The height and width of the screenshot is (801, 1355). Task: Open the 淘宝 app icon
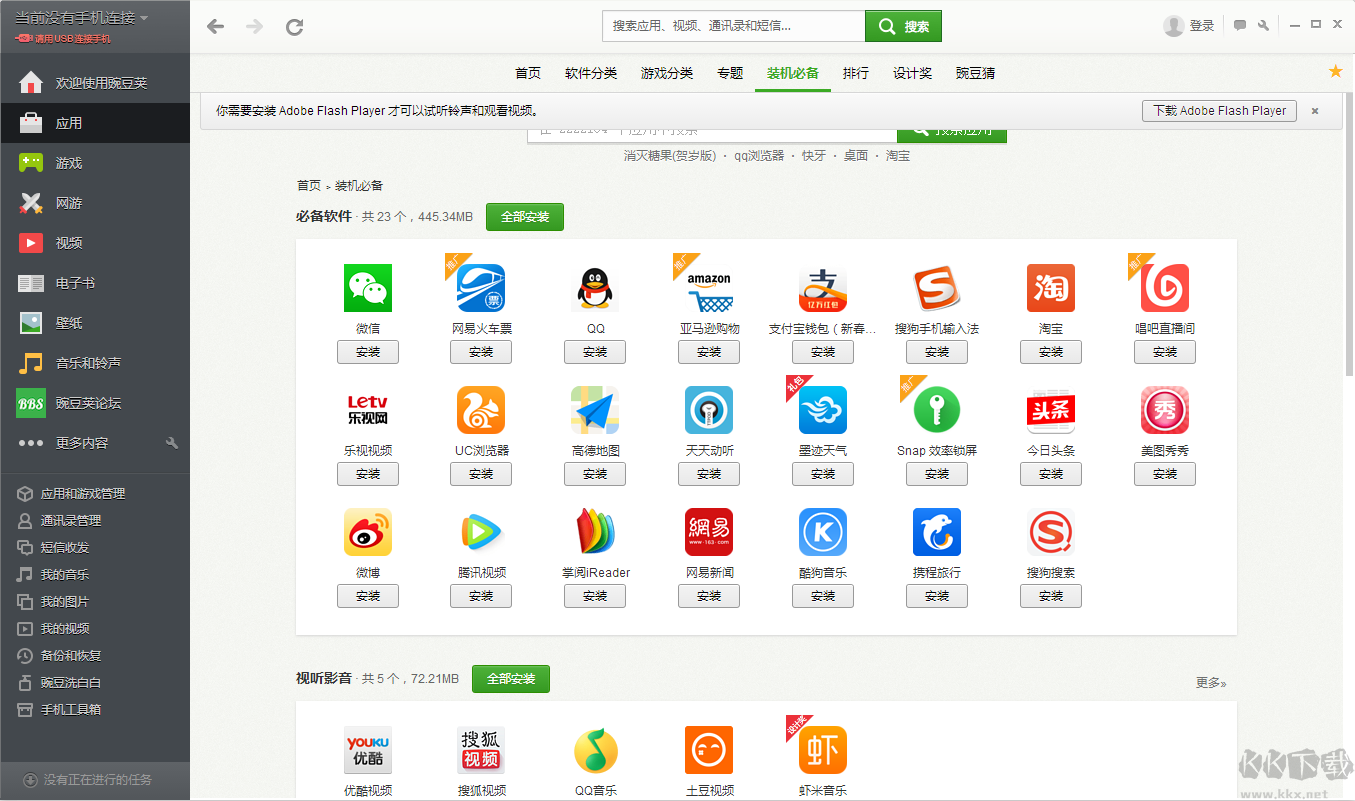(x=1051, y=288)
